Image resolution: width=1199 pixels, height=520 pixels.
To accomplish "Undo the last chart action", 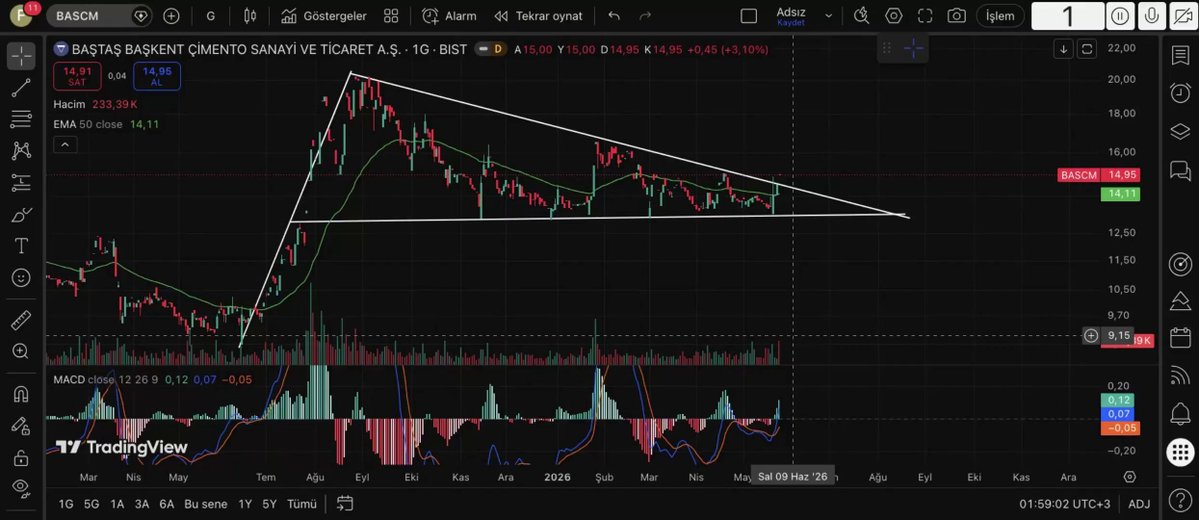I will coord(614,16).
